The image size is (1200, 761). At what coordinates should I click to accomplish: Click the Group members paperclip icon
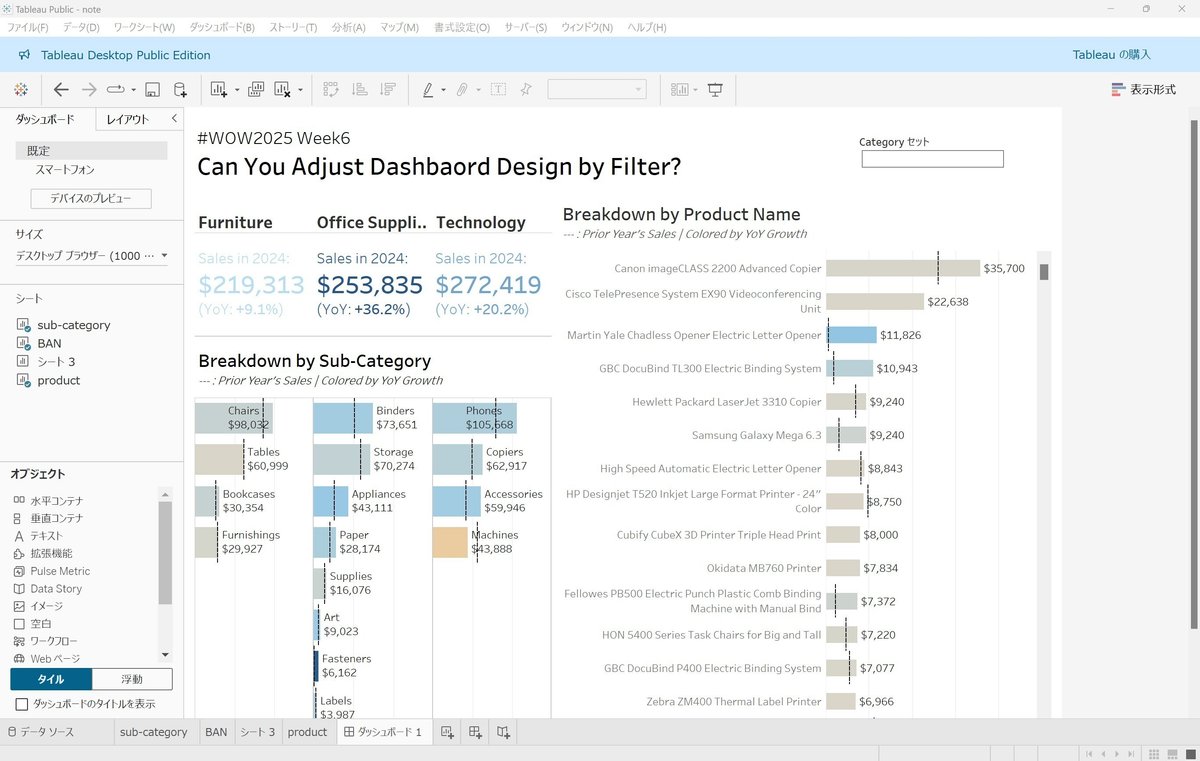click(462, 90)
